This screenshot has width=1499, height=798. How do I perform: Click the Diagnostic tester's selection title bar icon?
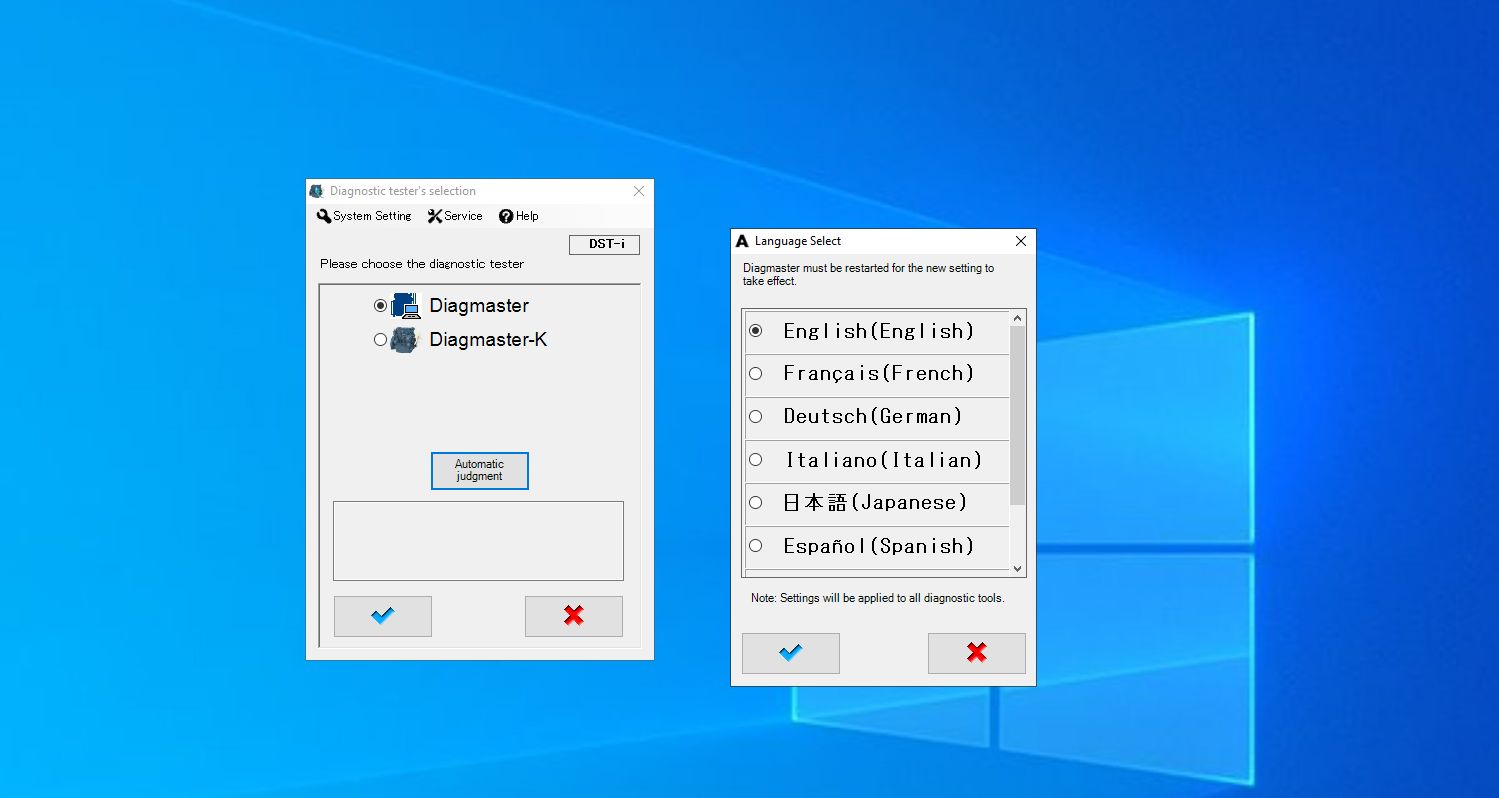317,191
